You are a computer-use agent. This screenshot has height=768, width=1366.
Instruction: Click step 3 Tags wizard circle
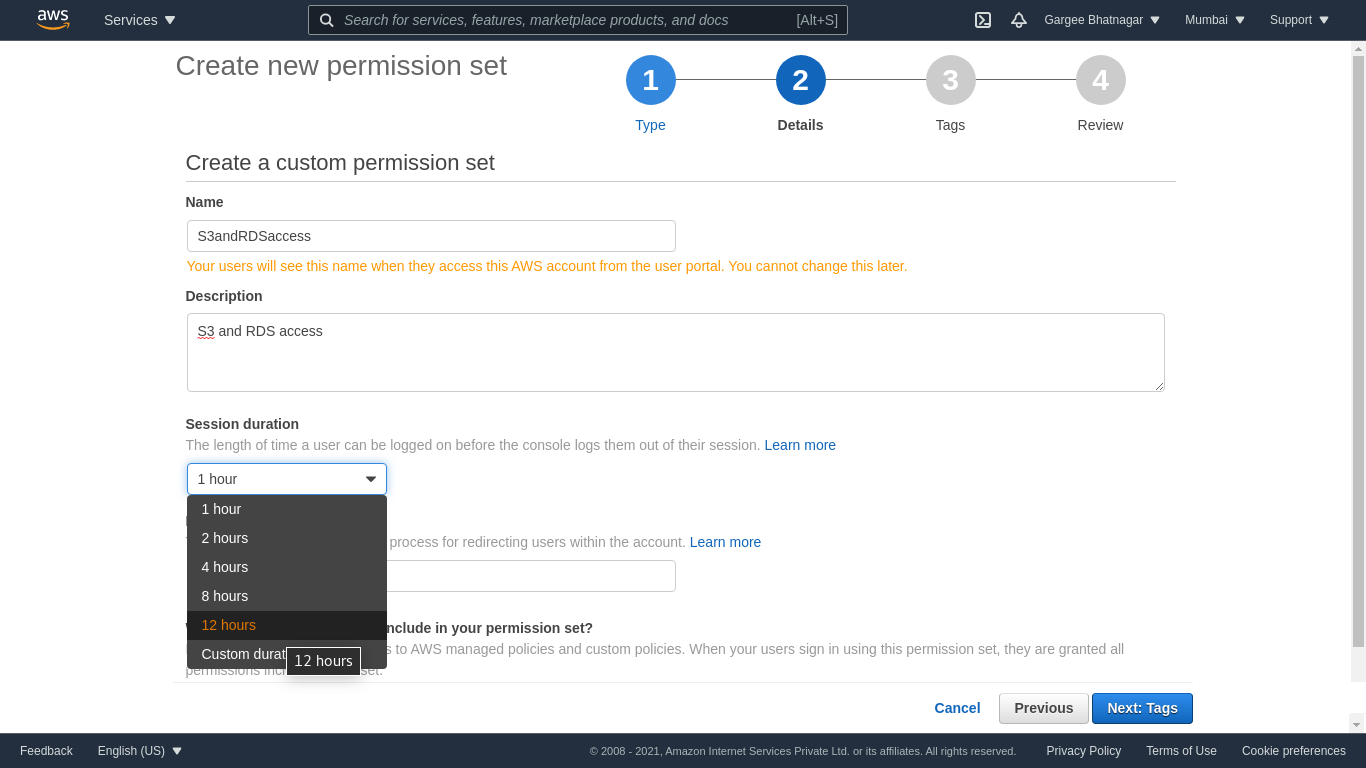(950, 80)
